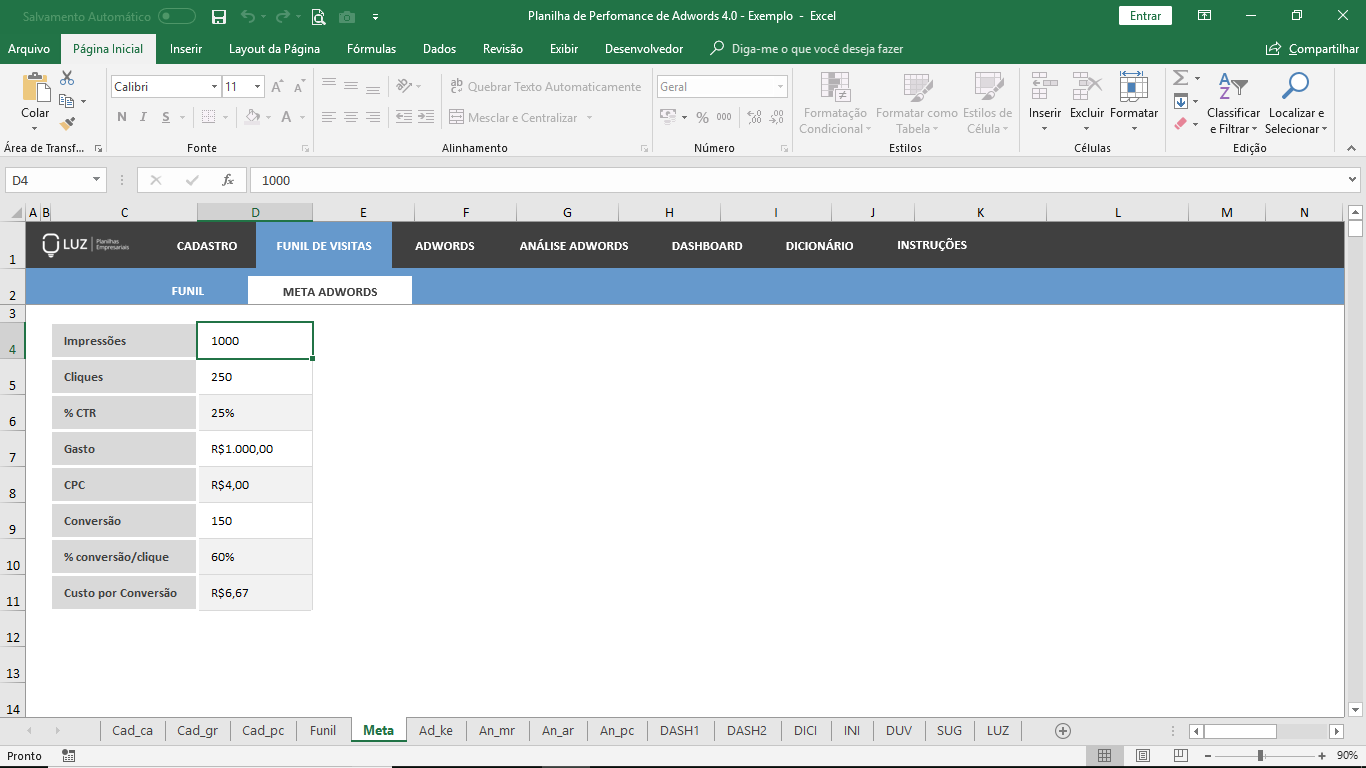Switch to the Ad_ke sheet tab
This screenshot has width=1366, height=768.
tap(436, 731)
